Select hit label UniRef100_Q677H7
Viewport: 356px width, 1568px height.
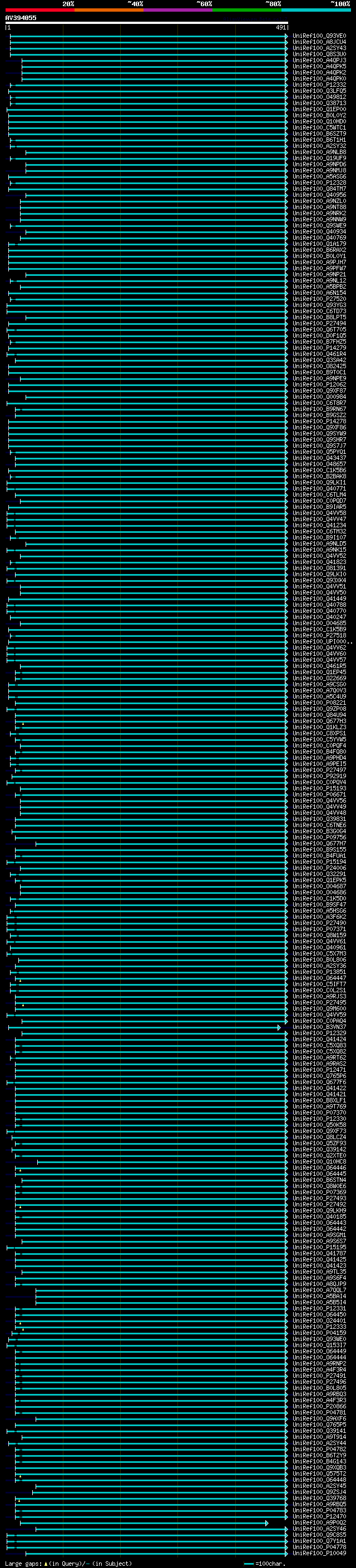coord(319,844)
